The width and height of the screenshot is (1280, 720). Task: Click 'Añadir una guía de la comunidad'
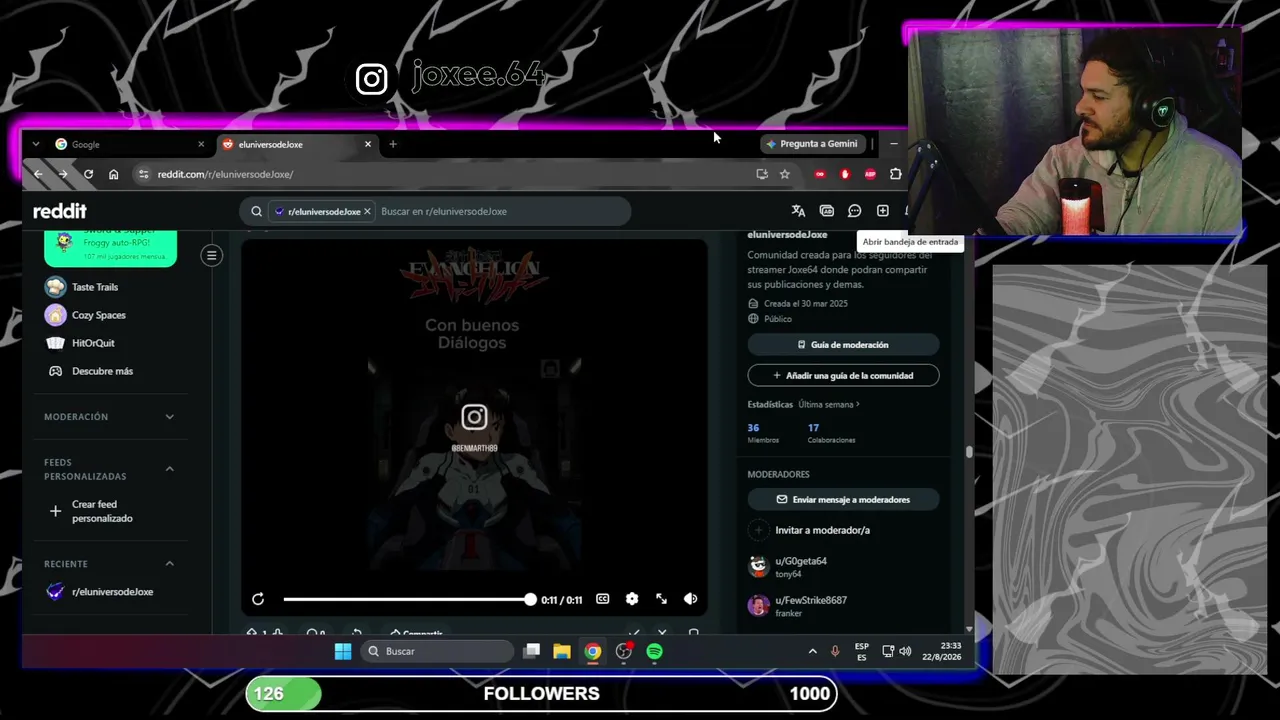pos(843,375)
